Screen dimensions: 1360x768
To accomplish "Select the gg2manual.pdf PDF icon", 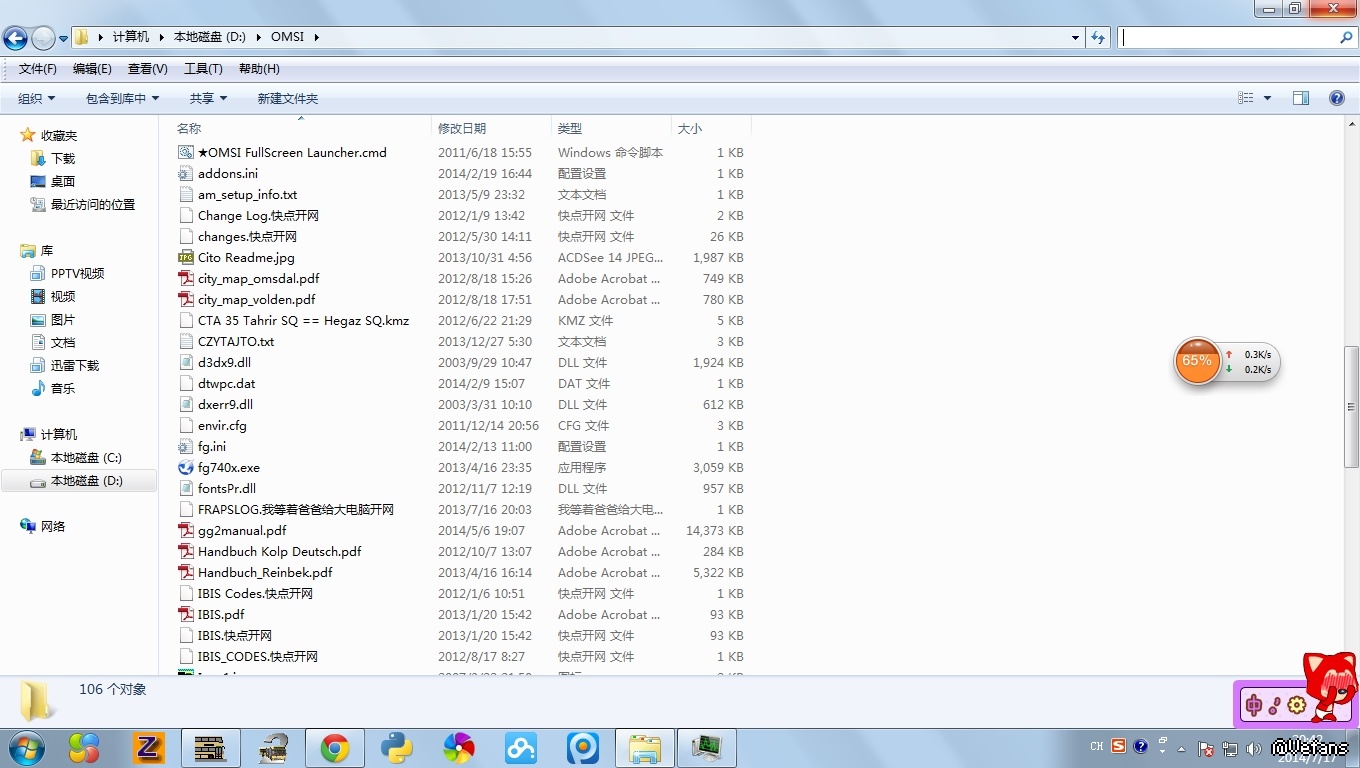I will click(x=185, y=530).
